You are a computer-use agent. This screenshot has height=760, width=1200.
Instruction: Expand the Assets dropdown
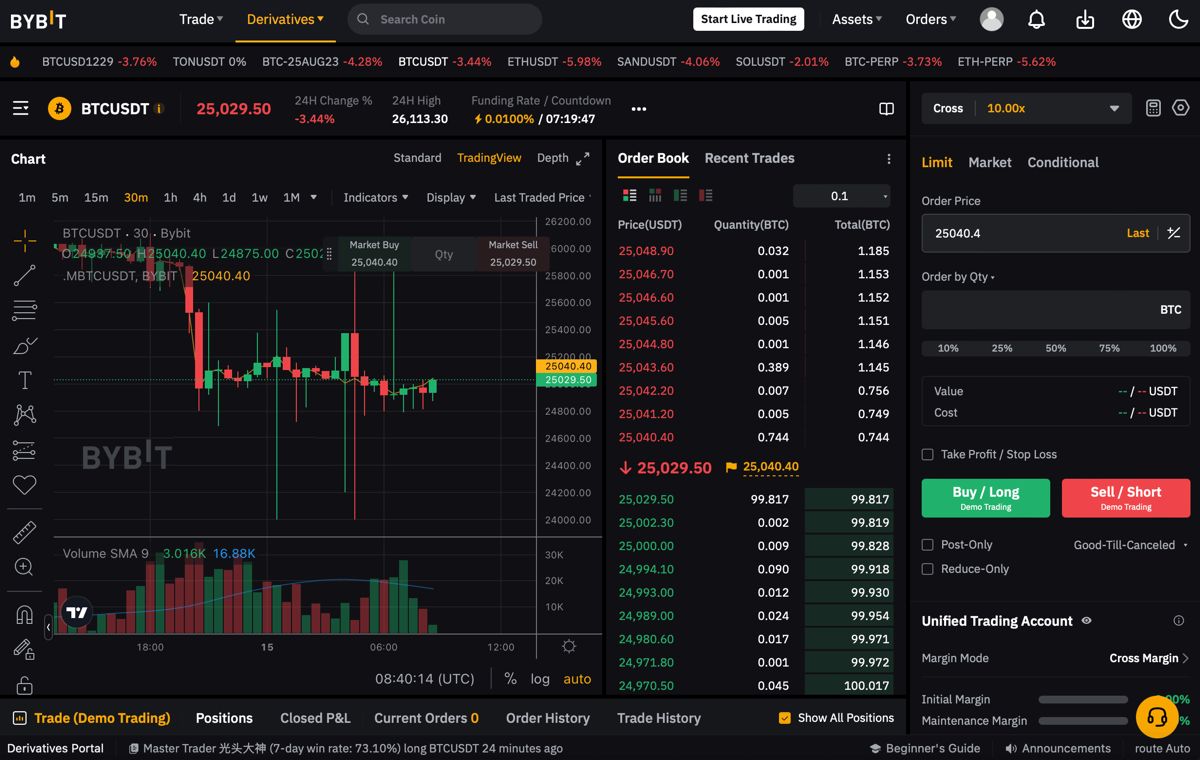857,19
